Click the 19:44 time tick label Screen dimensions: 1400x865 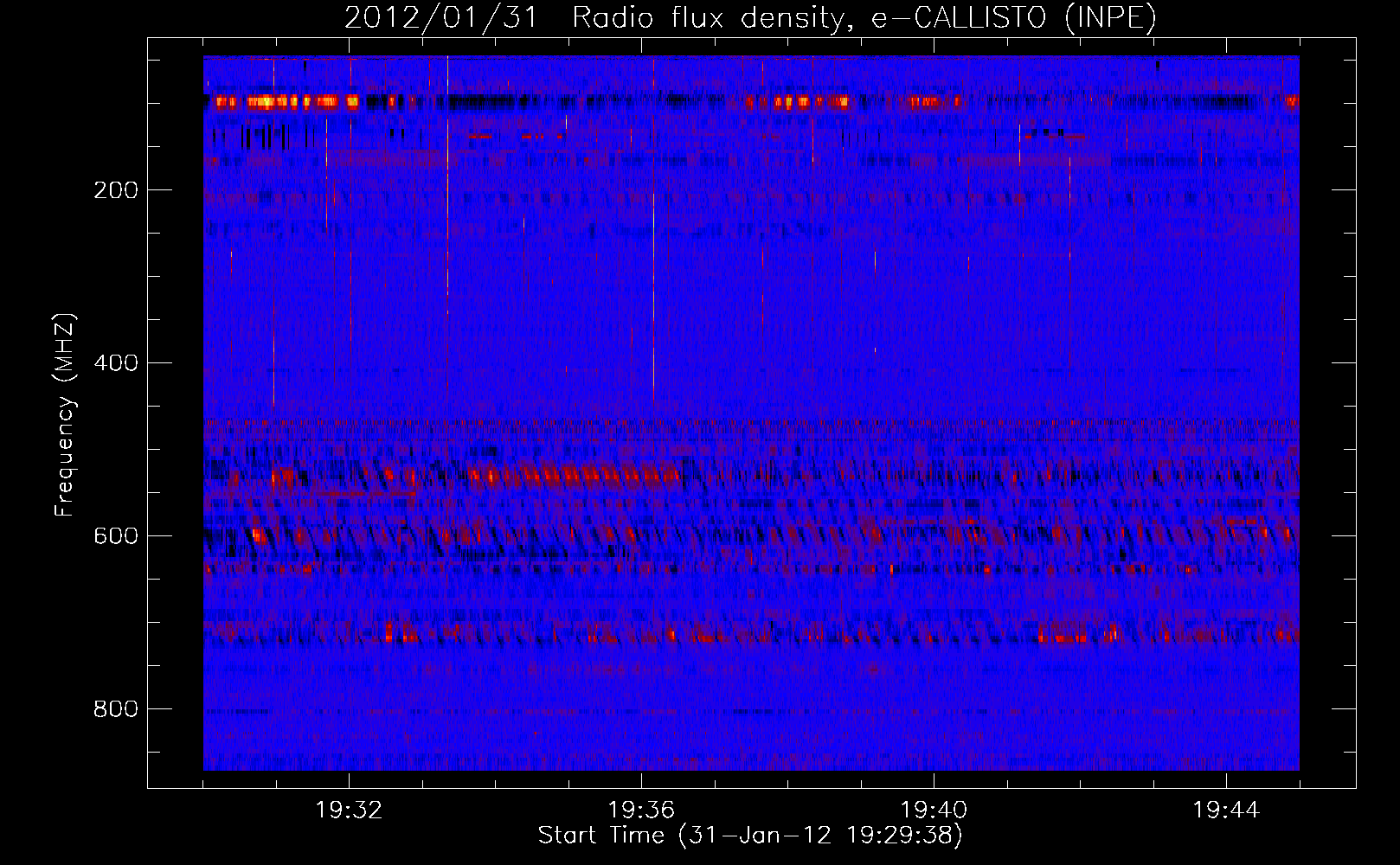point(1226,811)
